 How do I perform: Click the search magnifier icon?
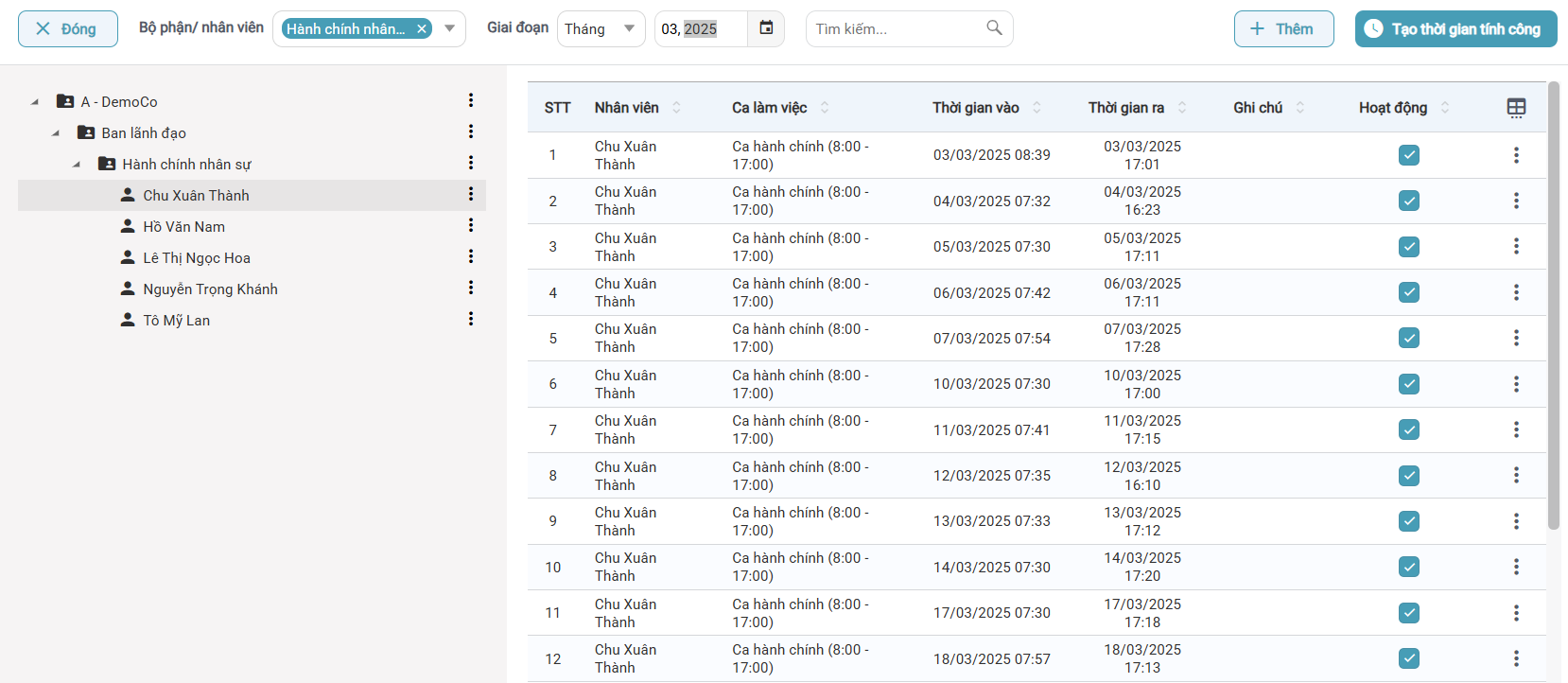(x=994, y=28)
